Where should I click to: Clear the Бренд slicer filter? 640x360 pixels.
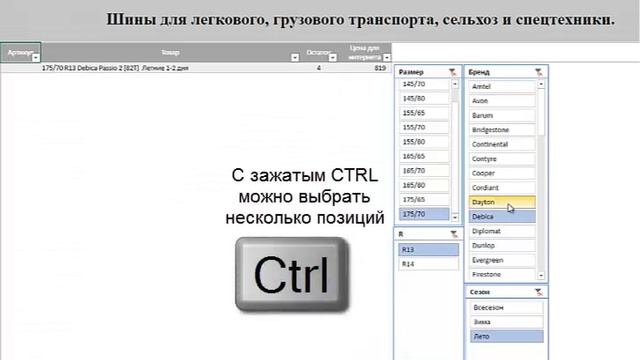click(x=539, y=72)
